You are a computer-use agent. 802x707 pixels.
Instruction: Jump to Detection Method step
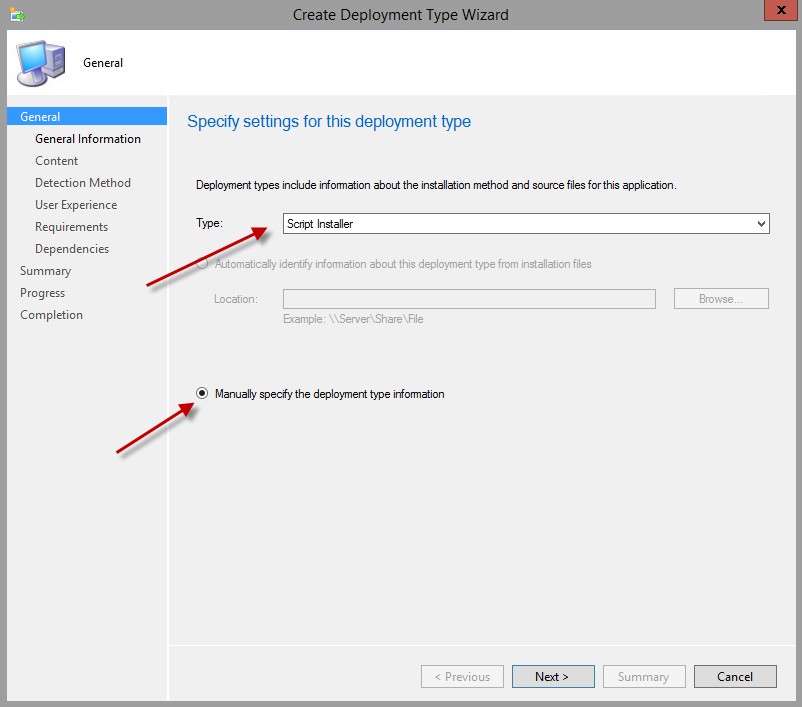tap(83, 183)
